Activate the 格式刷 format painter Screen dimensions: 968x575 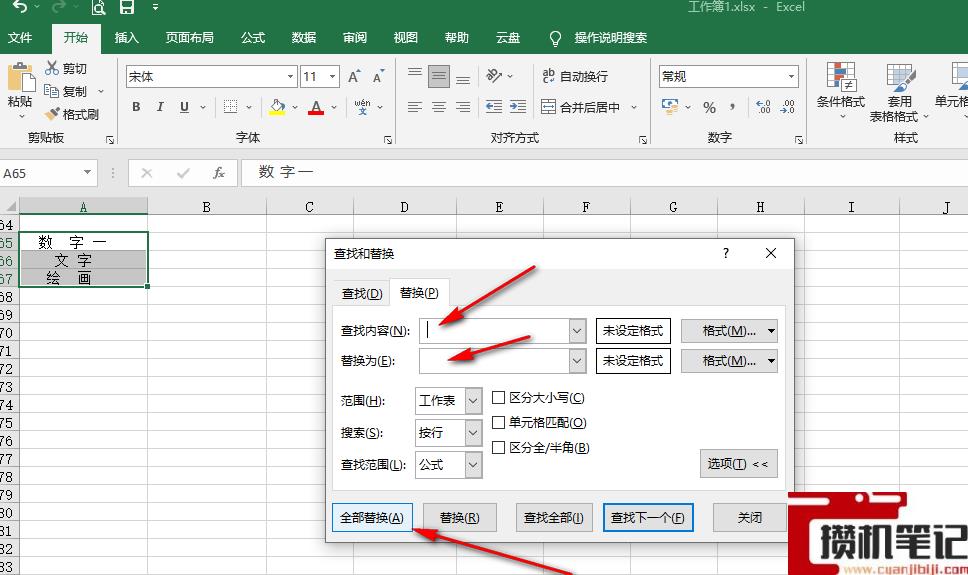pos(72,114)
